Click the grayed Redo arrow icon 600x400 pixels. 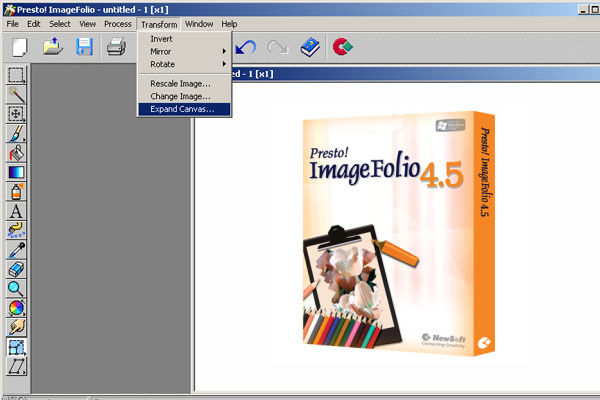pos(277,47)
